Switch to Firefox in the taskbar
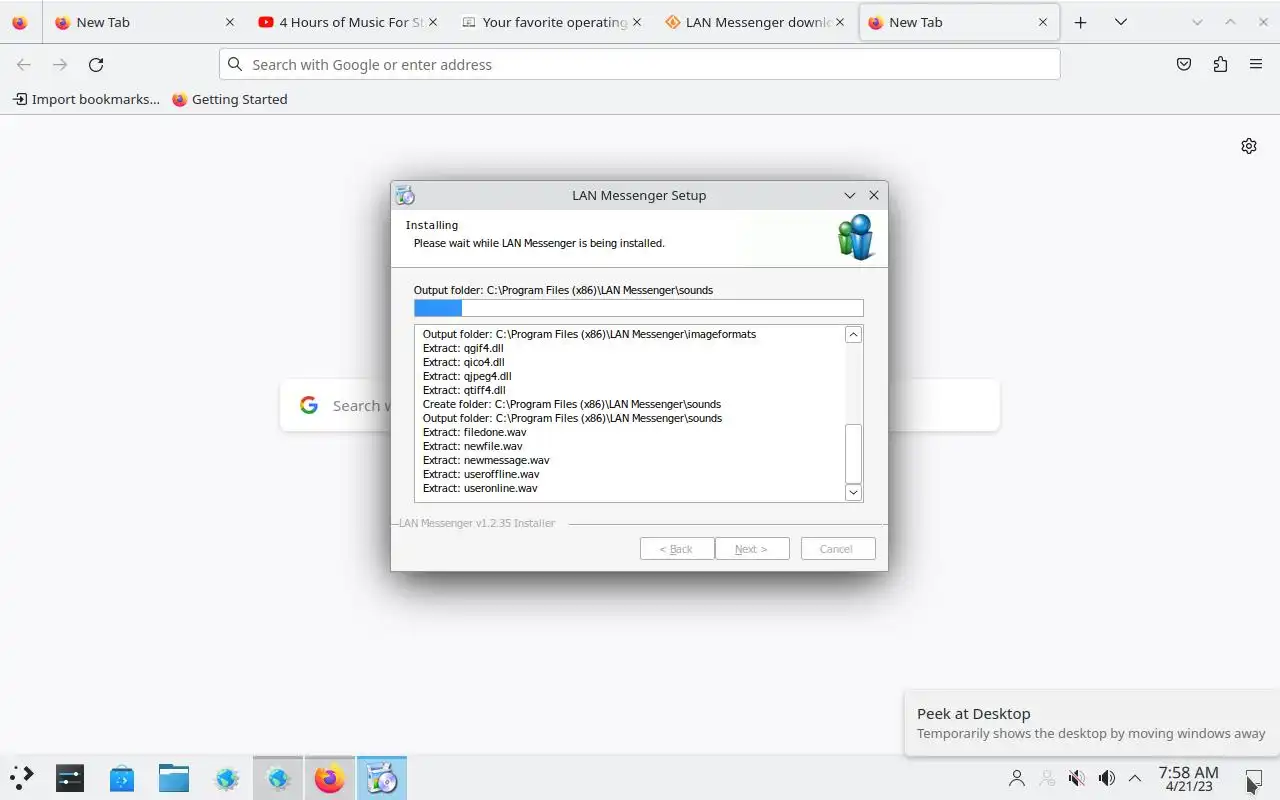 pos(330,778)
